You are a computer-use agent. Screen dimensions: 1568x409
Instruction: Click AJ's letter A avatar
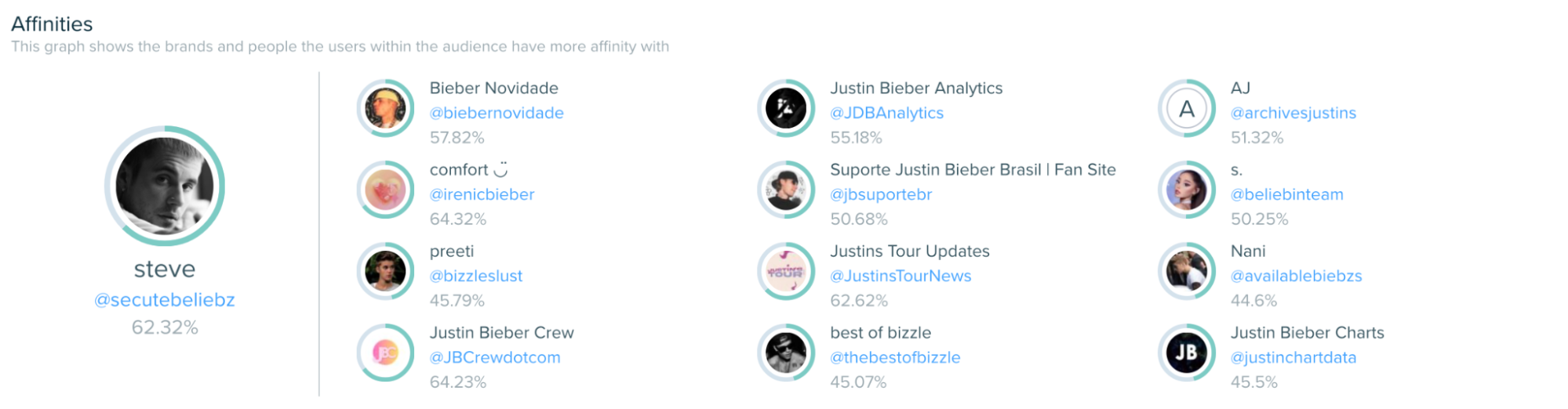[1187, 108]
